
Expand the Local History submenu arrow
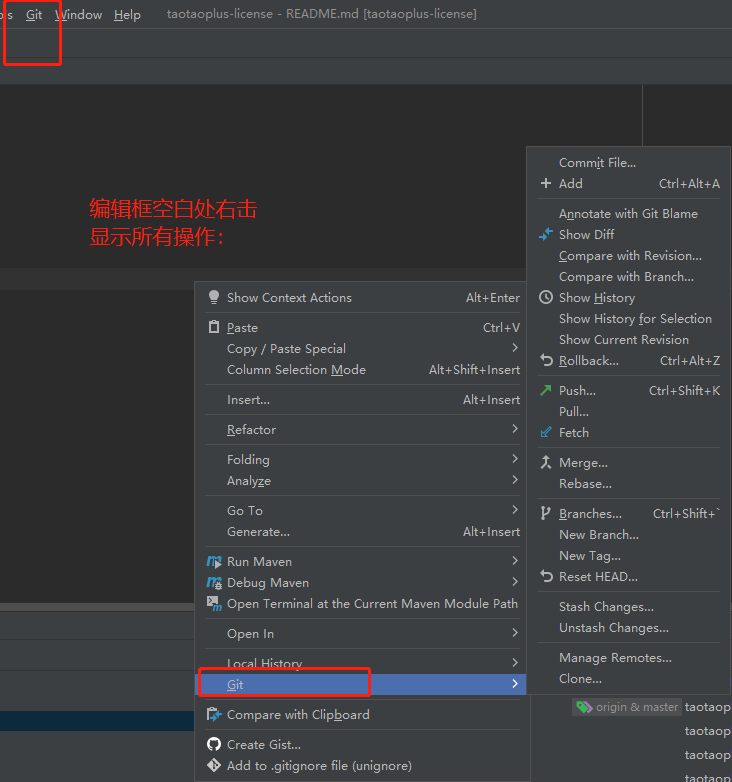pos(515,662)
